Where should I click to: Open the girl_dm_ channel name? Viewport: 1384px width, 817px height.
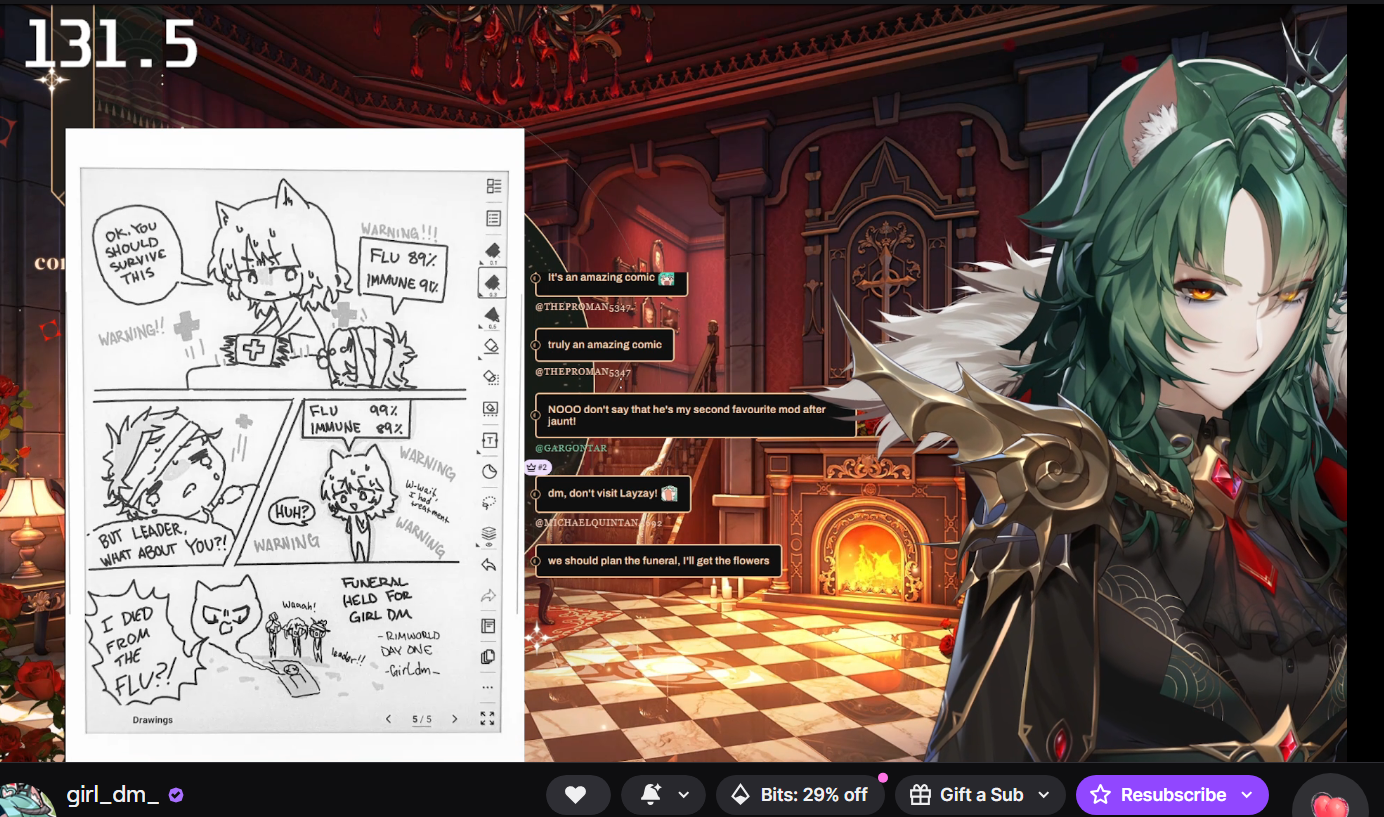[x=113, y=795]
